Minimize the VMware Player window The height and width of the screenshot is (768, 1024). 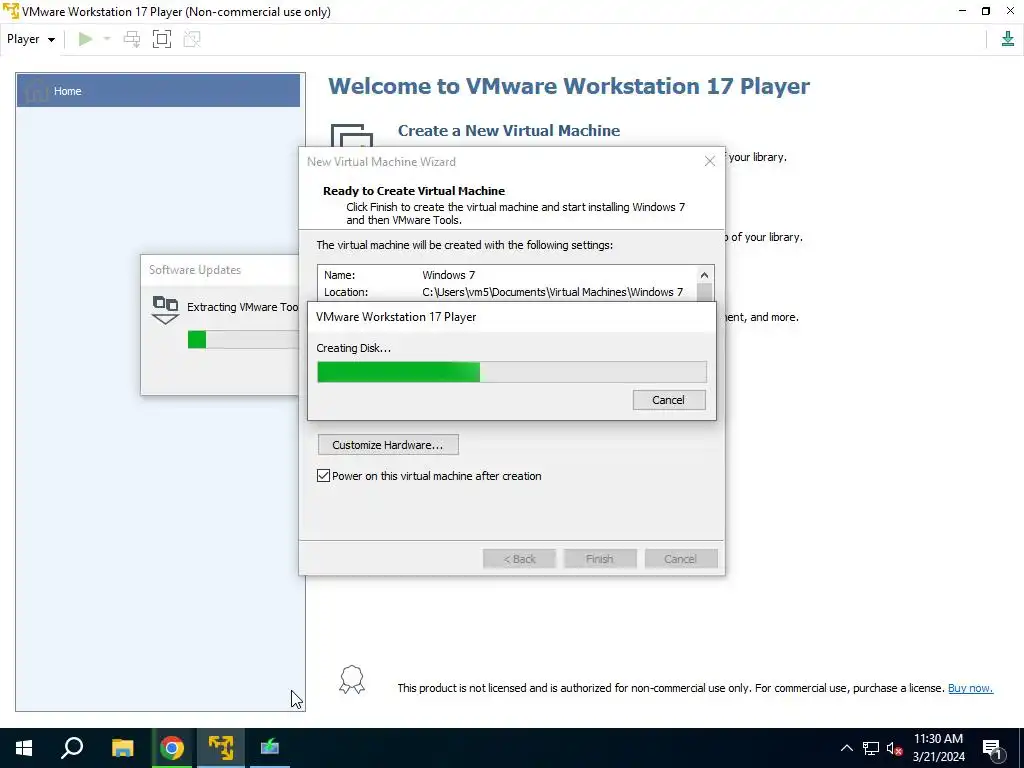point(963,11)
